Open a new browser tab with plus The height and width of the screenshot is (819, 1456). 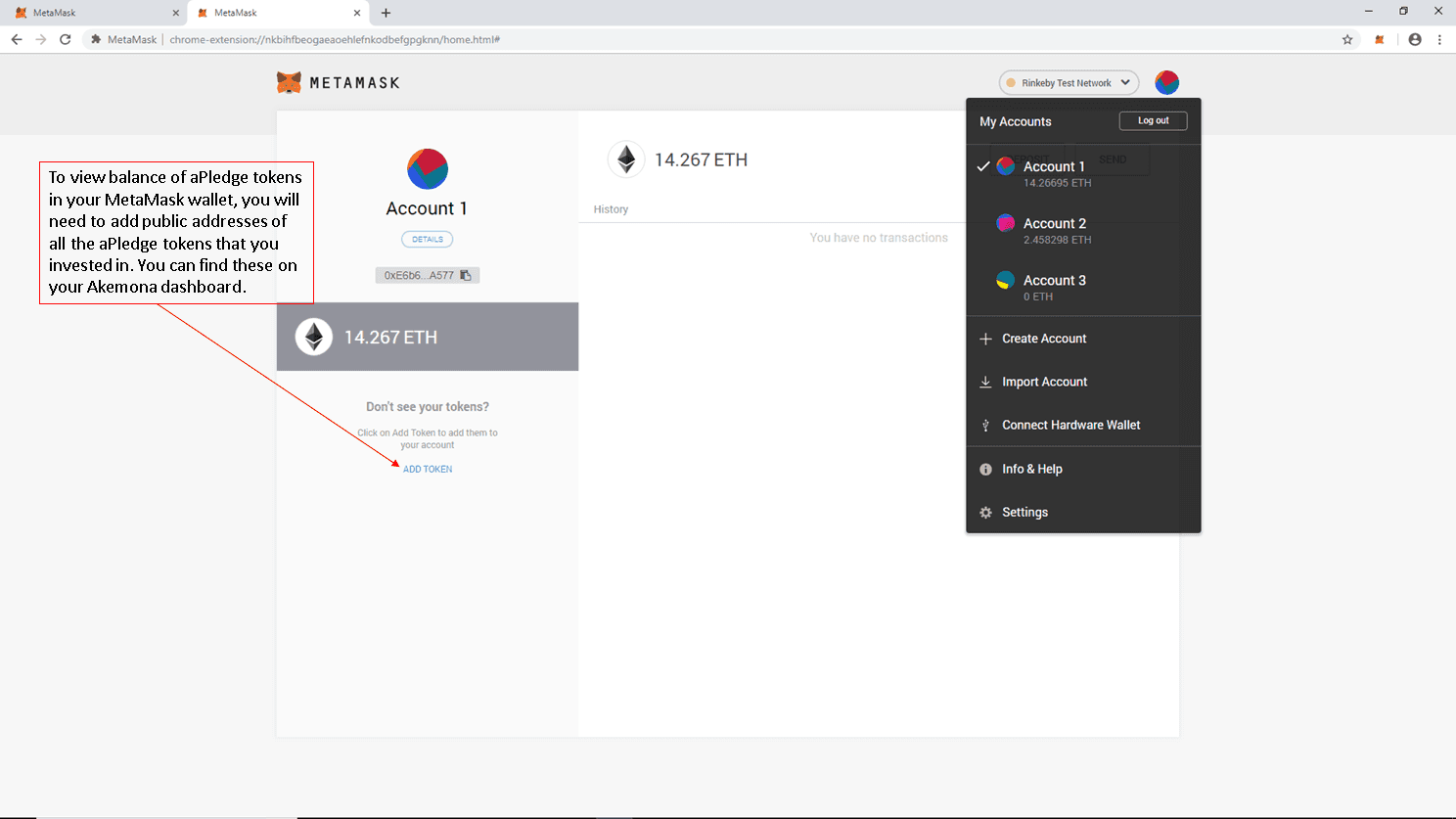(x=386, y=13)
